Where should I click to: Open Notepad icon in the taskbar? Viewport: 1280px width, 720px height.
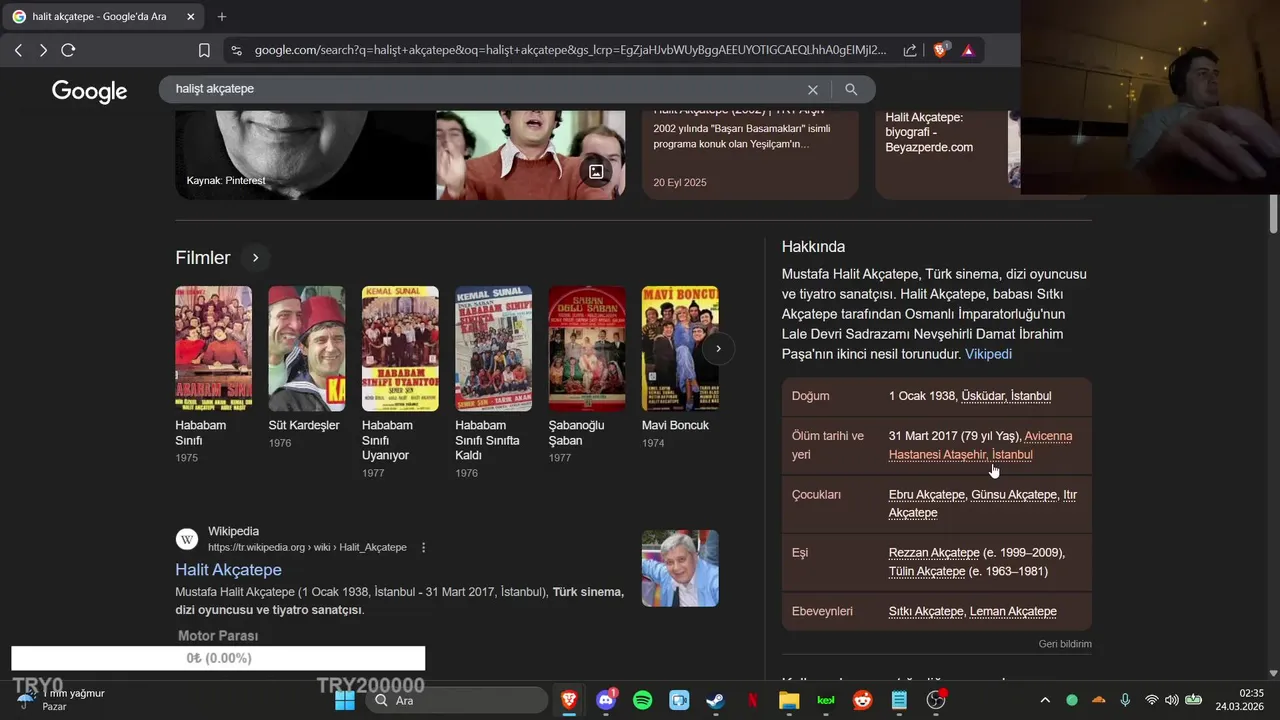coord(900,700)
